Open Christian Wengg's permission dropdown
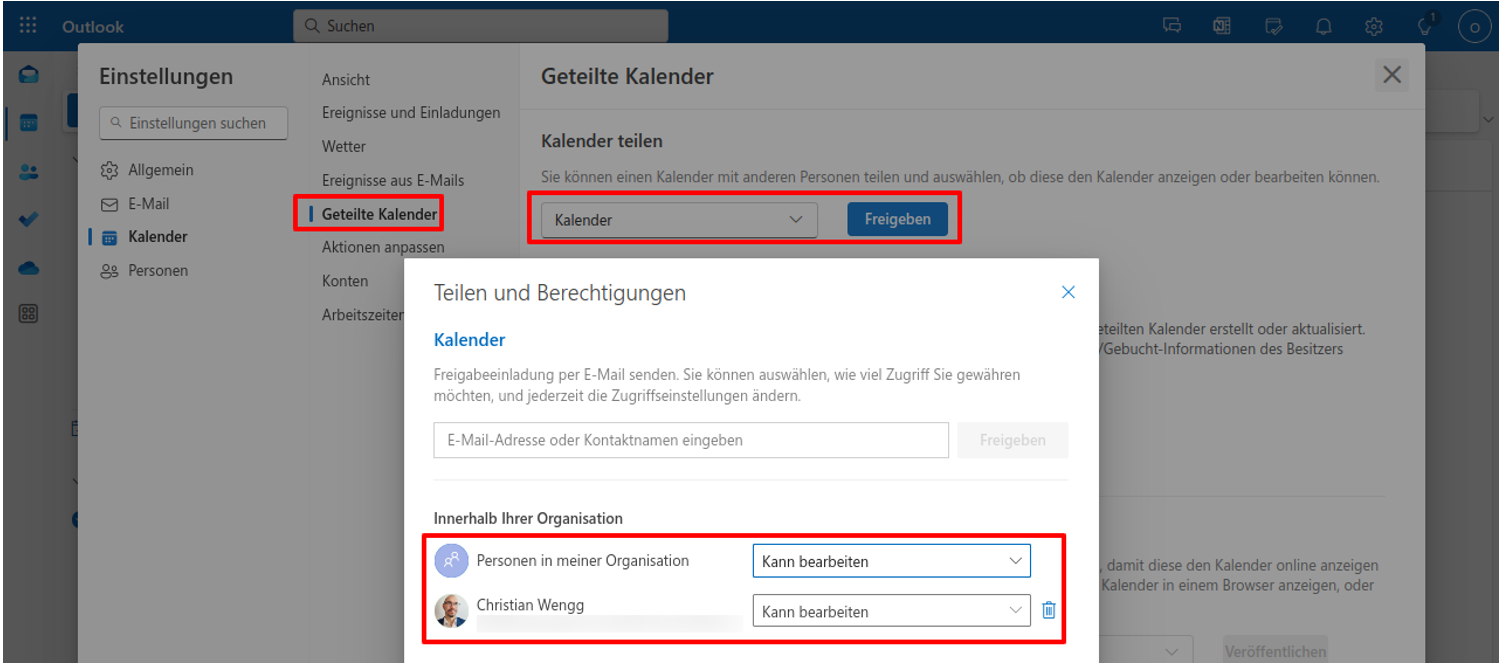1501x664 pixels. [x=891, y=610]
